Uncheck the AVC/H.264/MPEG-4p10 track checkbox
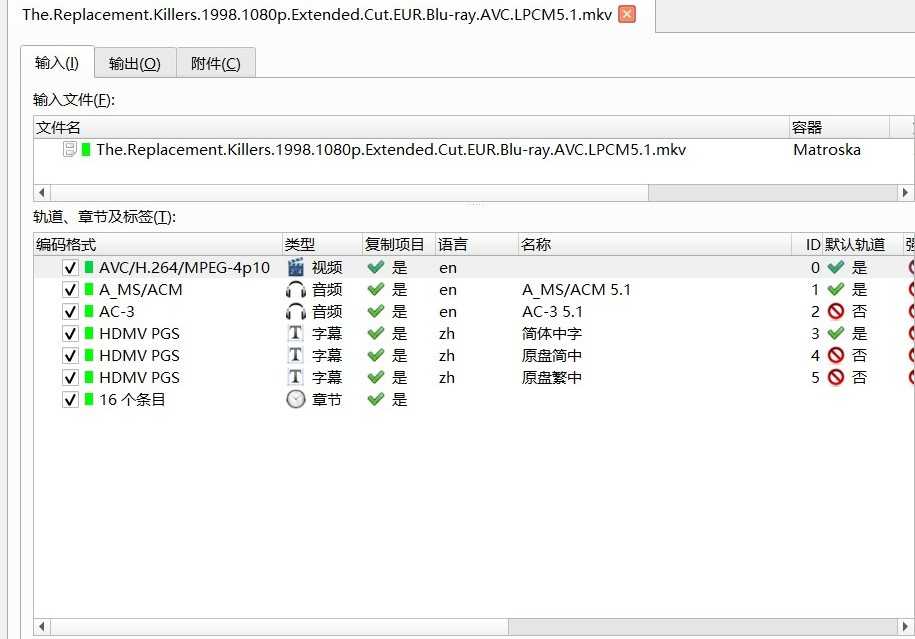 click(x=70, y=268)
